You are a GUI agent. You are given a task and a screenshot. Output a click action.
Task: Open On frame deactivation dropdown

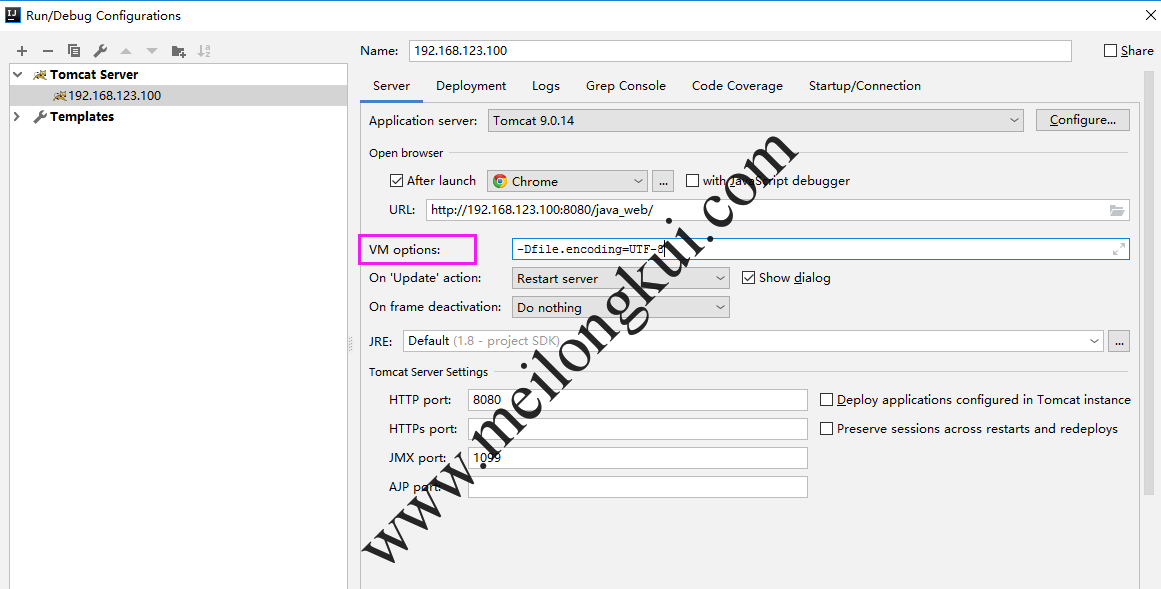tap(620, 307)
